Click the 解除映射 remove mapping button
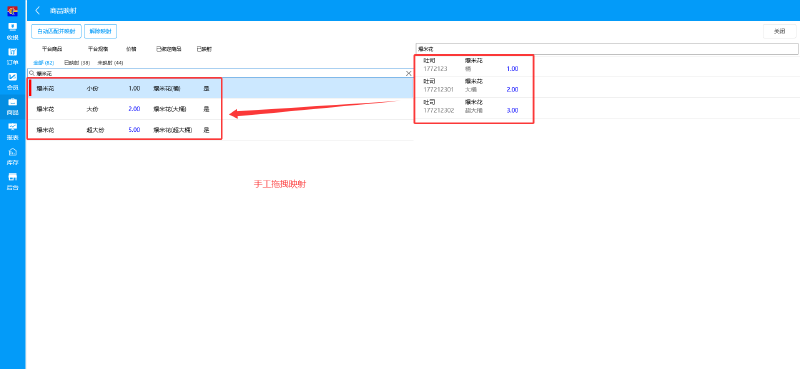Viewport: 800px width, 369px height. click(x=101, y=31)
